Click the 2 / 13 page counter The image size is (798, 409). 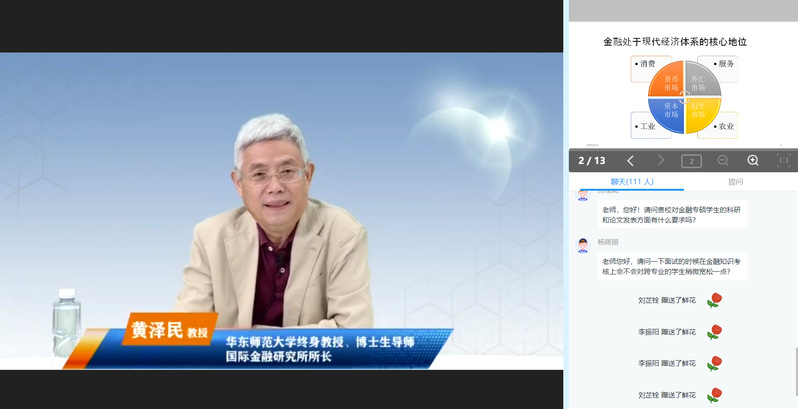[x=591, y=161]
